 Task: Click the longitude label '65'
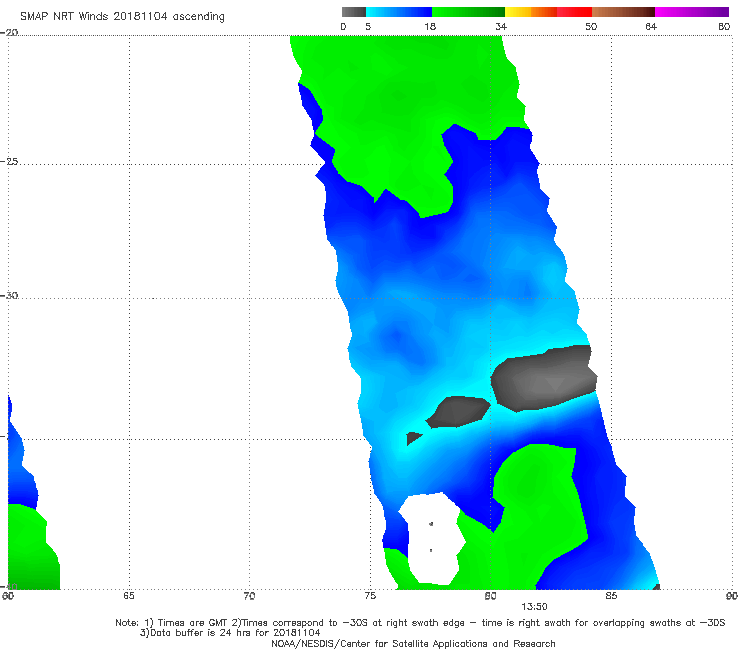[x=129, y=596]
